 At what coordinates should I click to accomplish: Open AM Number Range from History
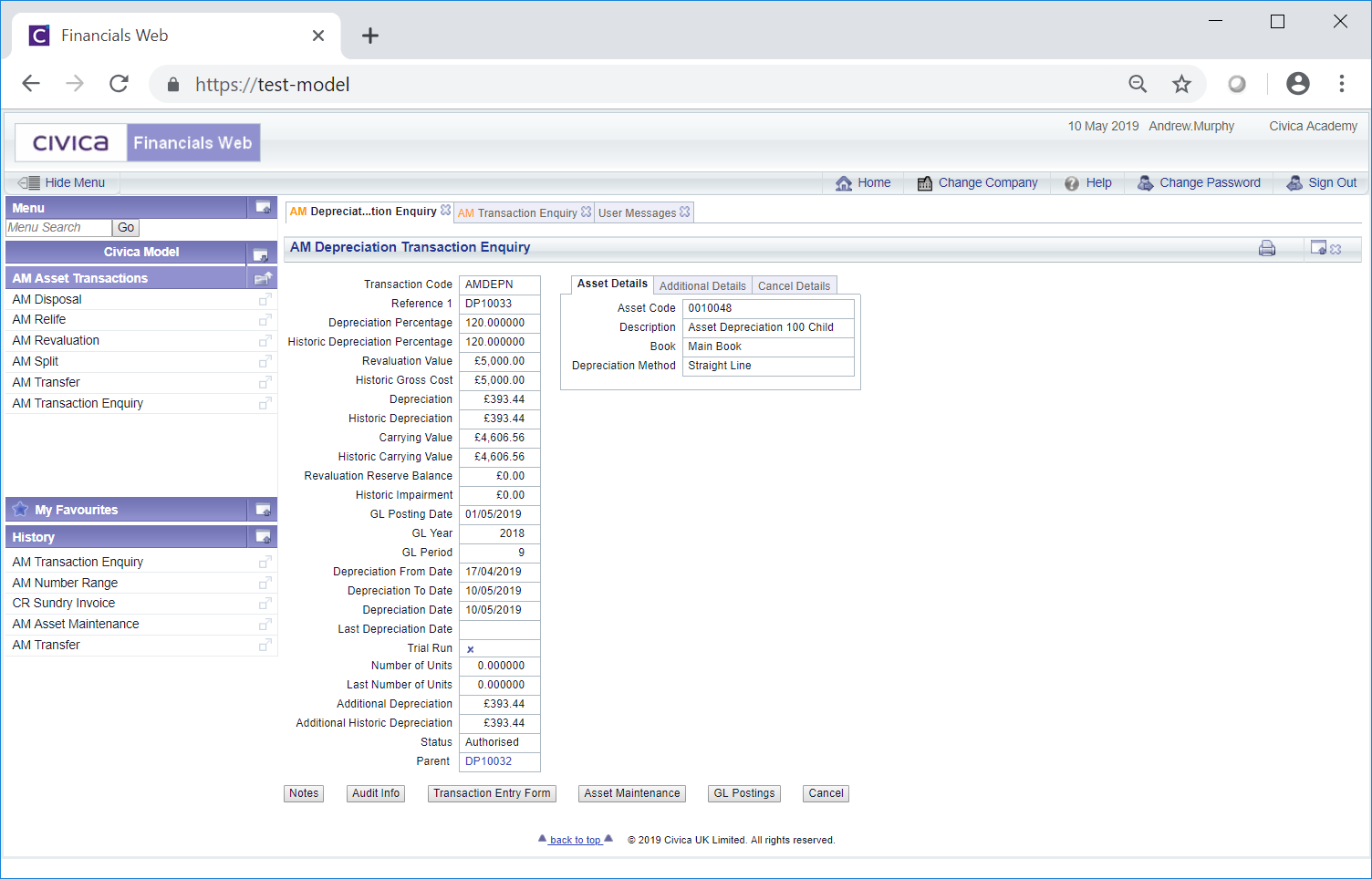point(65,583)
